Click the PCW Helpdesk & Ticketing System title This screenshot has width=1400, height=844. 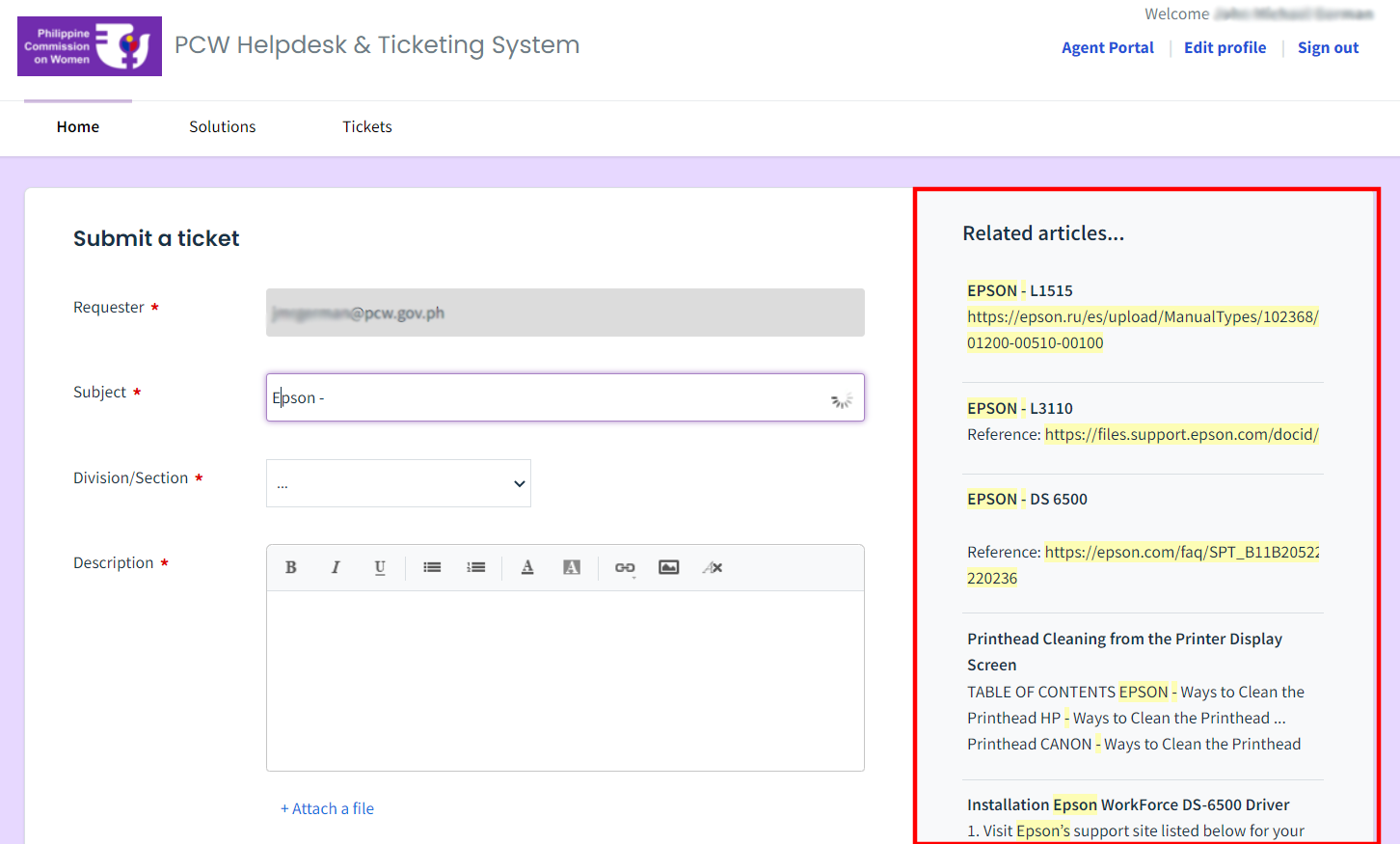coord(377,45)
